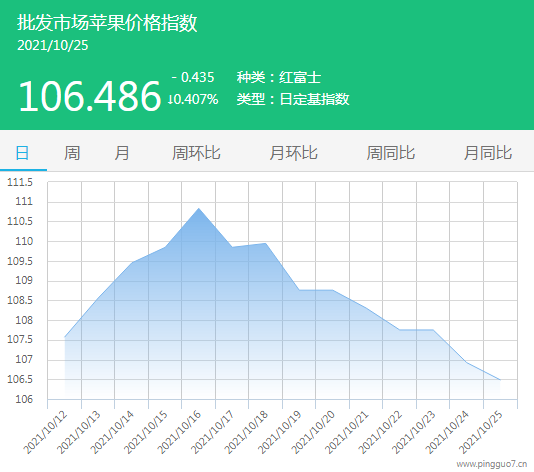
Task: Click the www.pingguo7.cn watermark link
Action: [x=491, y=464]
